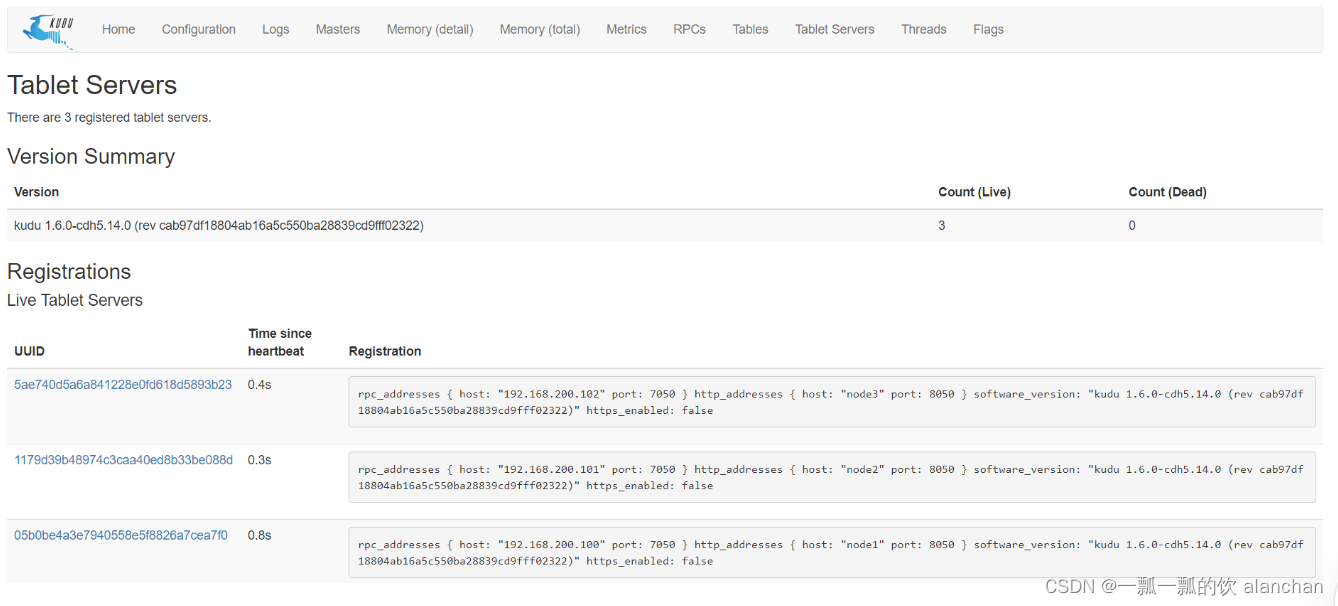This screenshot has height=606, width=1338.
Task: Go to the Tables page
Action: (x=750, y=30)
